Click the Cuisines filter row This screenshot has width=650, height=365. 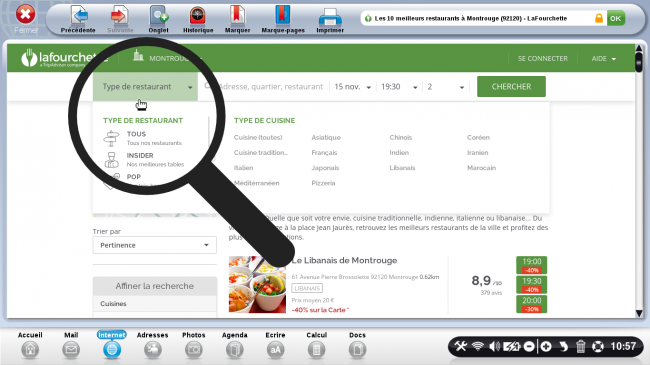[155, 304]
